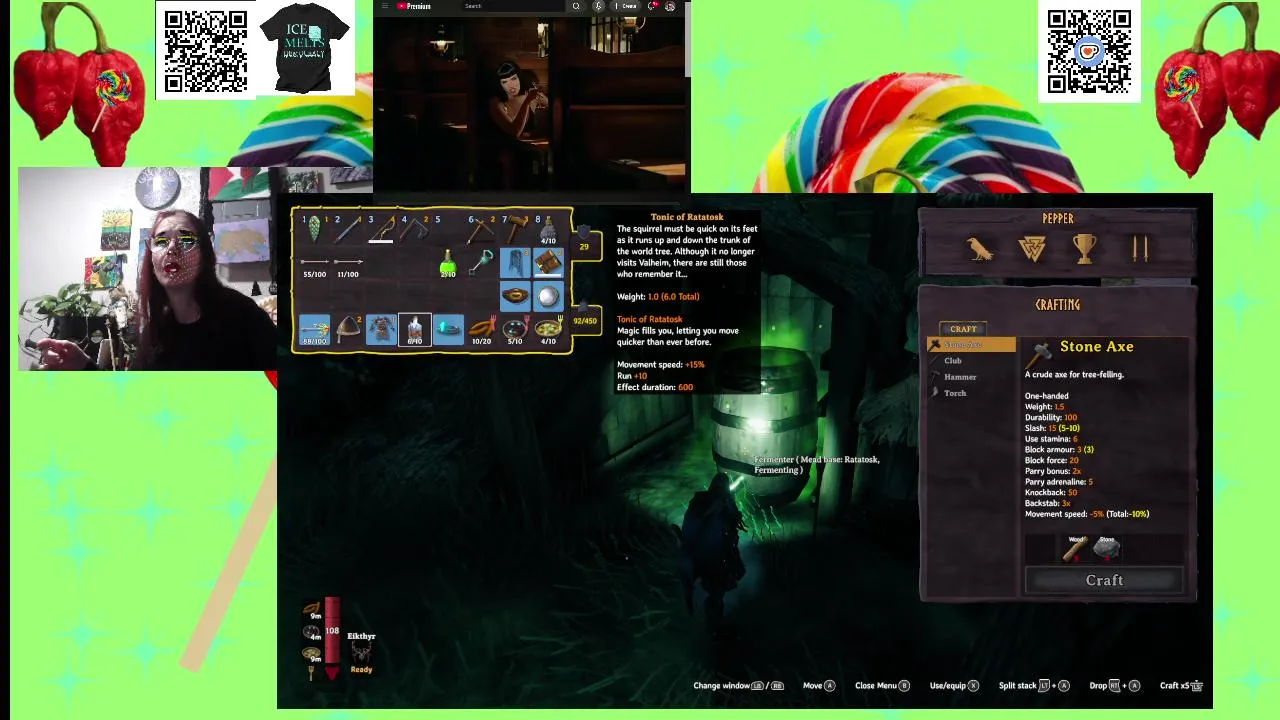Click the search field in the YouTube window
Image resolution: width=1280 pixels, height=720 pixels.
click(510, 6)
